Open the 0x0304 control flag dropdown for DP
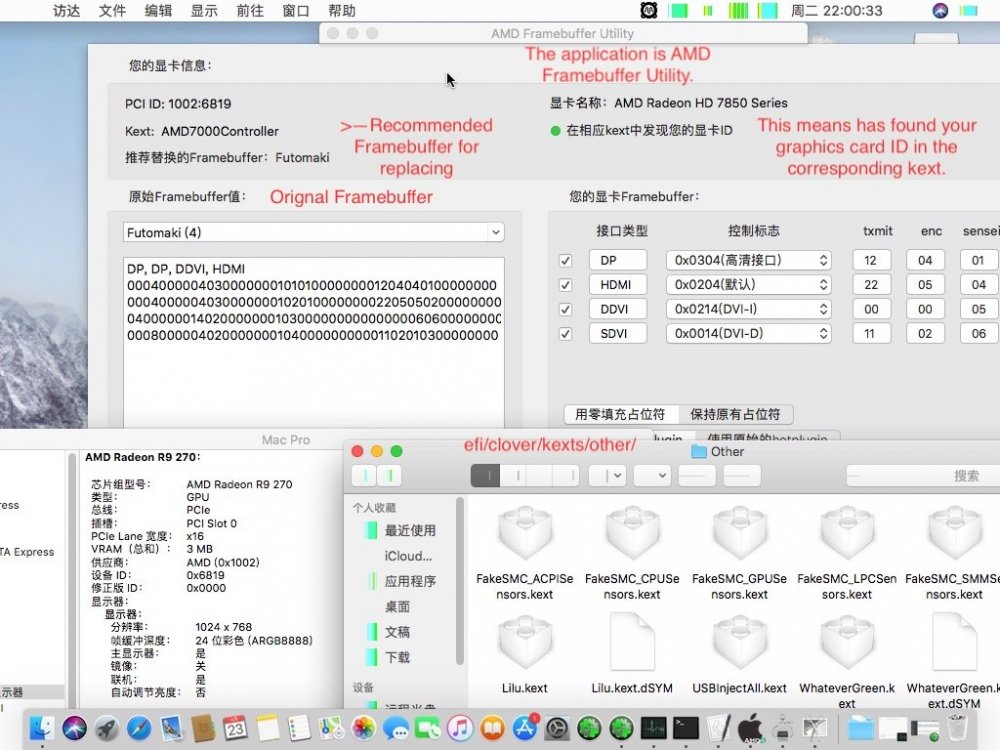Image resolution: width=1000 pixels, height=750 pixels. (749, 260)
